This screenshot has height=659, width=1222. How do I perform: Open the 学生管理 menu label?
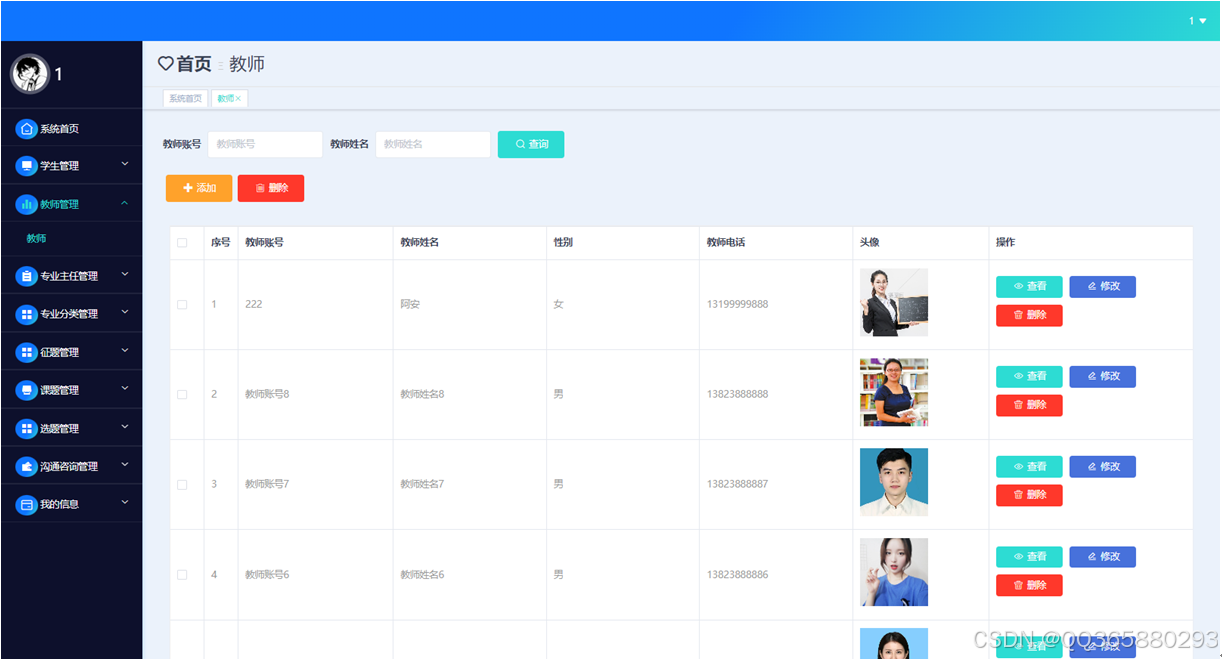60,166
